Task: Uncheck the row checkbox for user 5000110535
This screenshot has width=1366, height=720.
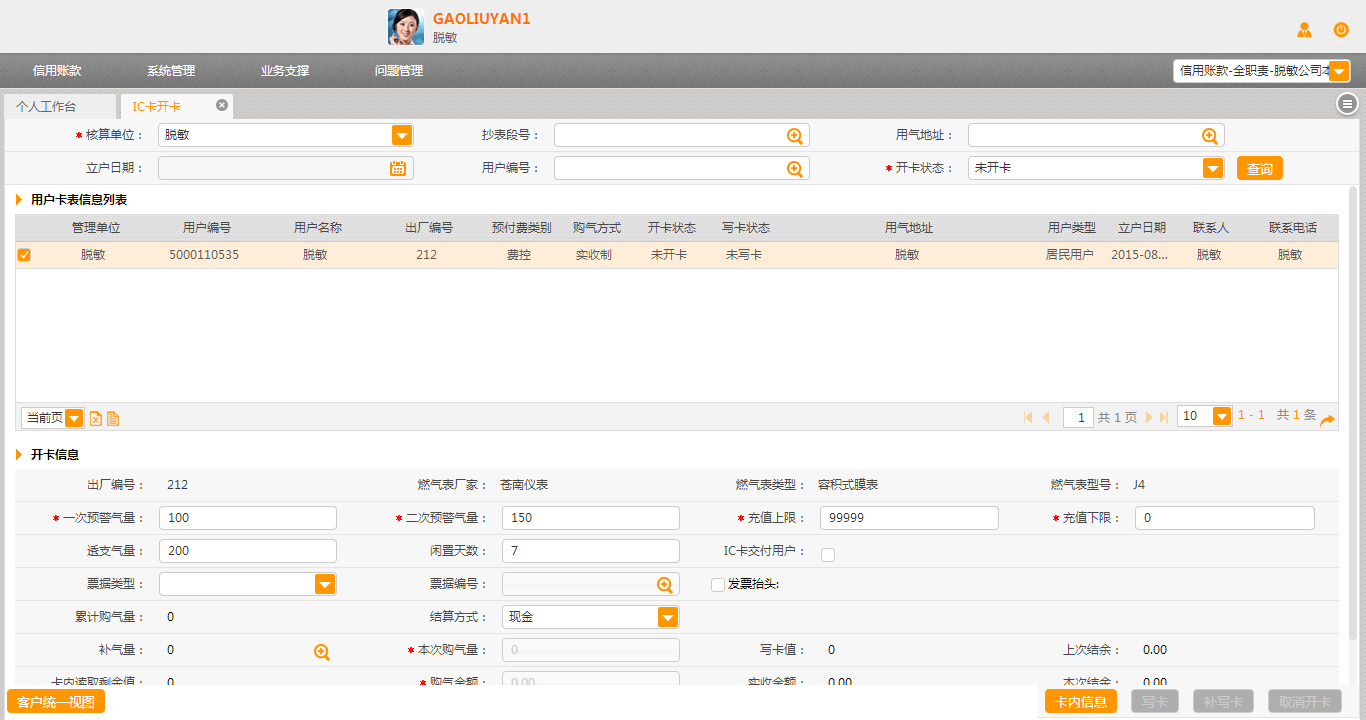Action: point(24,255)
